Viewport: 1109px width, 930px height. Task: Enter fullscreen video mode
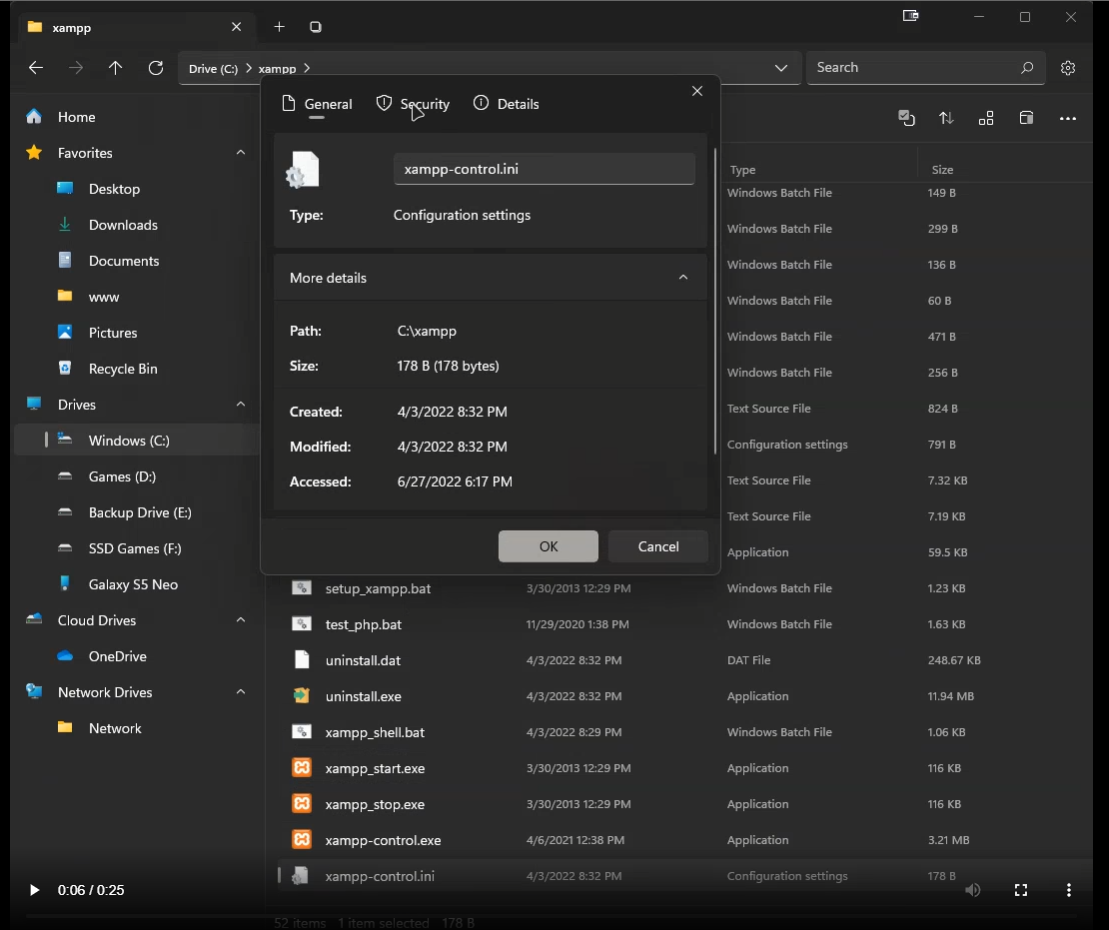[x=1021, y=890]
